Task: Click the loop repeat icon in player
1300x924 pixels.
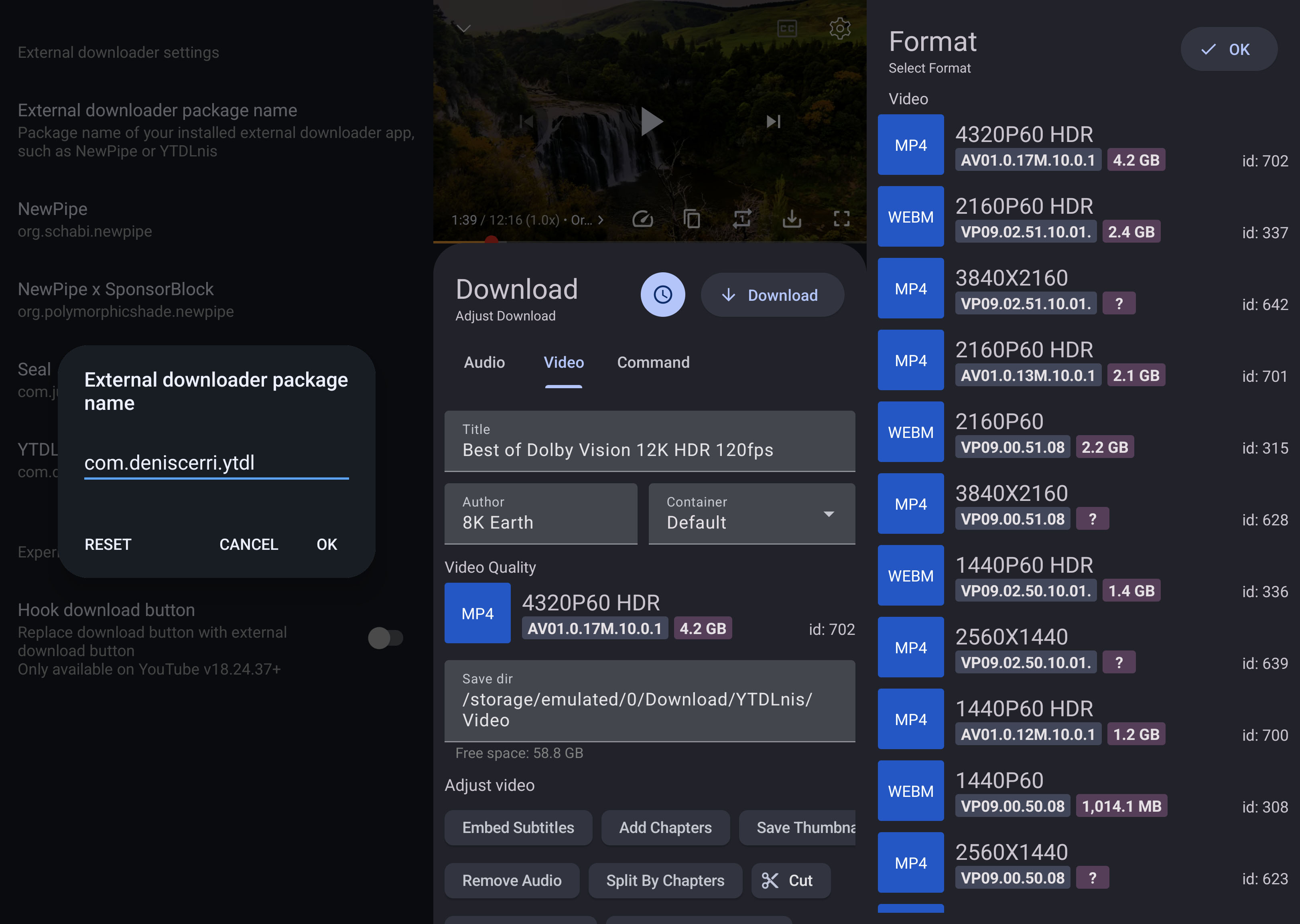Action: click(741, 219)
